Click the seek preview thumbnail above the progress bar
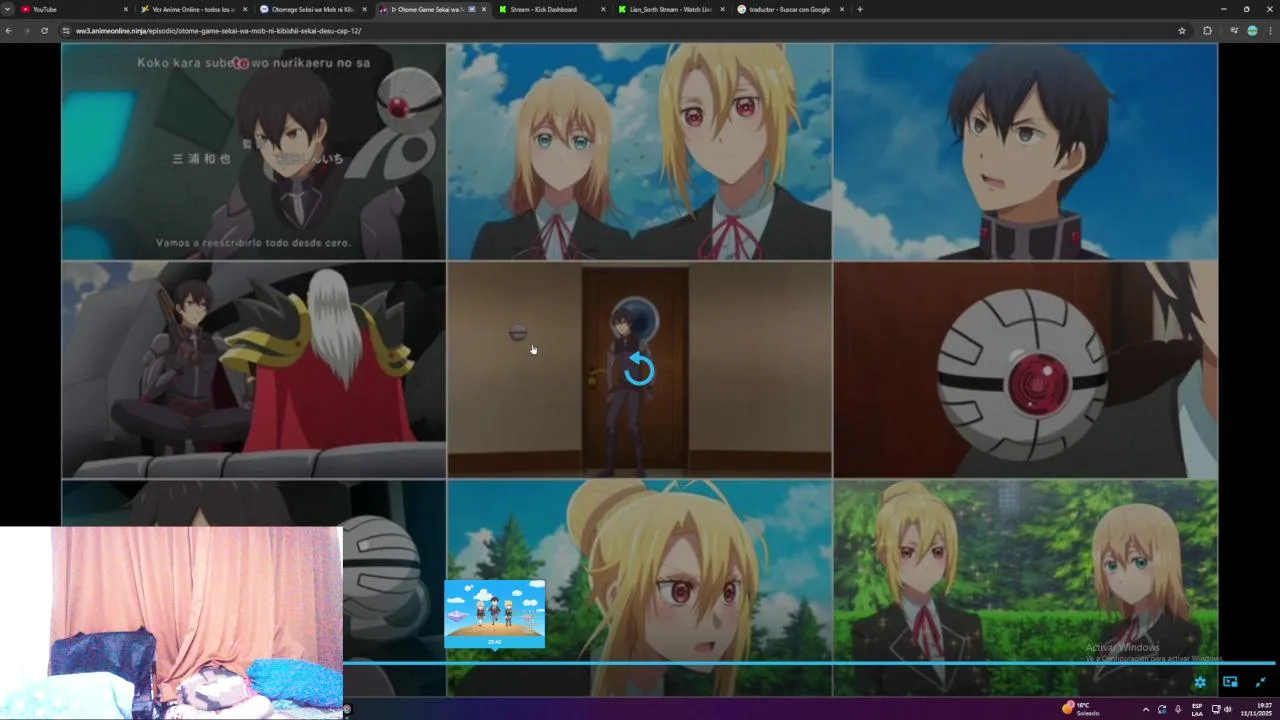The image size is (1280, 720). 495,613
